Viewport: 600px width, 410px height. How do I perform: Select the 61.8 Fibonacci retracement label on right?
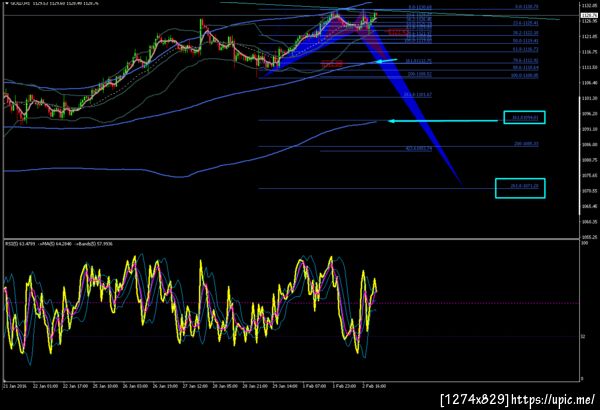(x=526, y=50)
